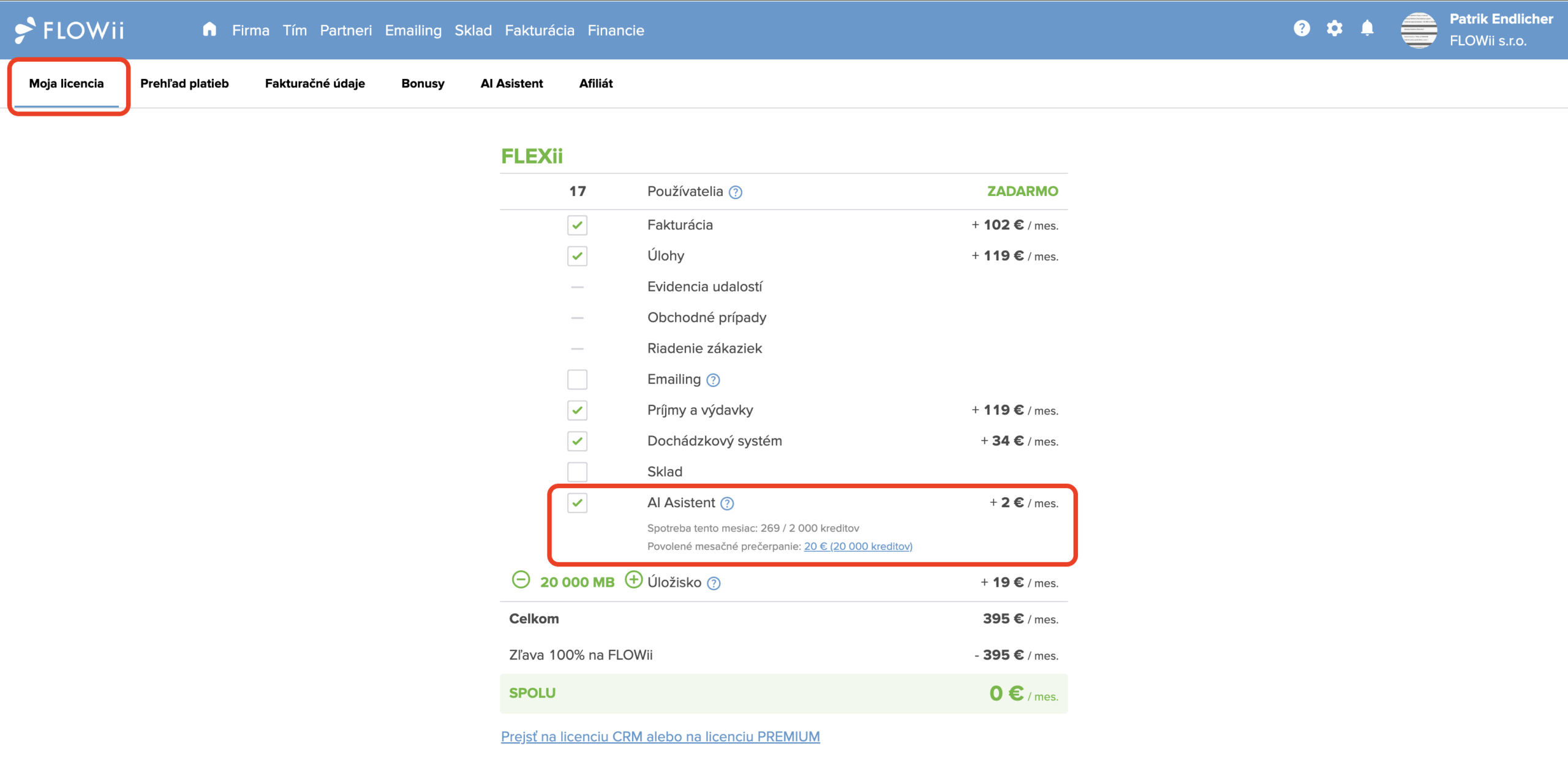Image resolution: width=1568 pixels, height=779 pixels.
Task: Click the + 102 € Fakturácia price
Action: [1014, 225]
